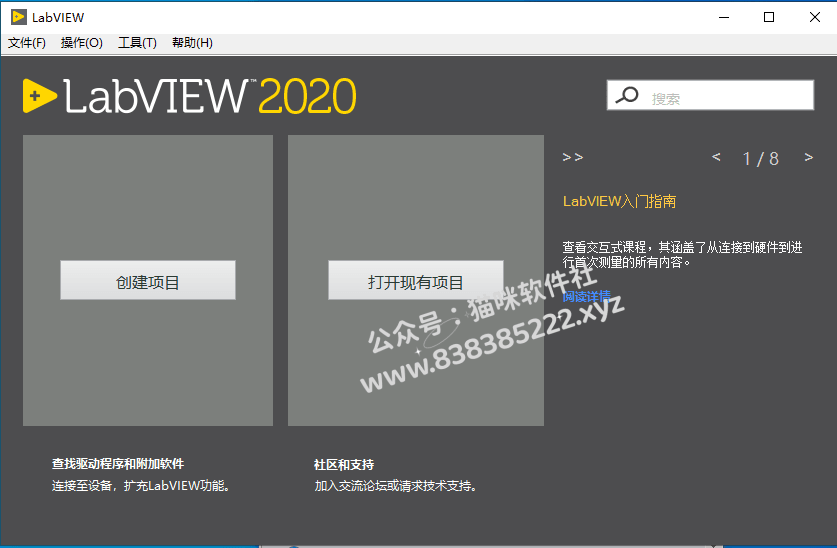Maximize the LabVIEW window

pos(769,17)
